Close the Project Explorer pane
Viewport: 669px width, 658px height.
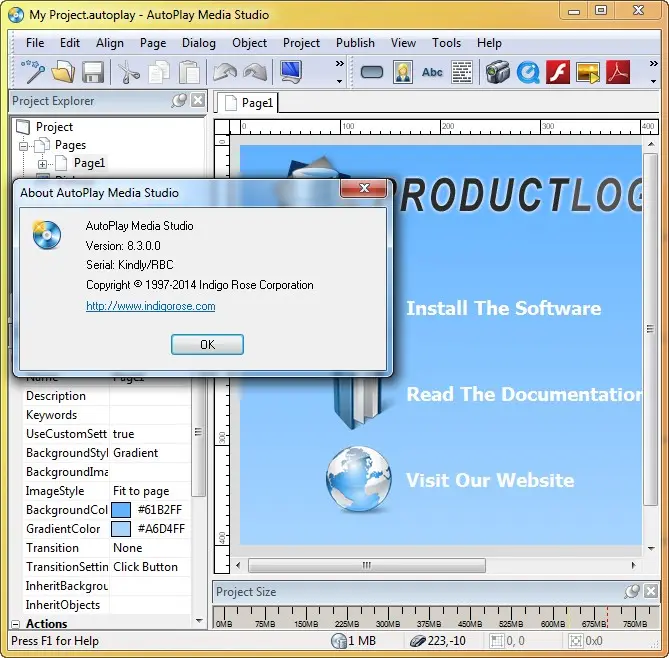(198, 101)
